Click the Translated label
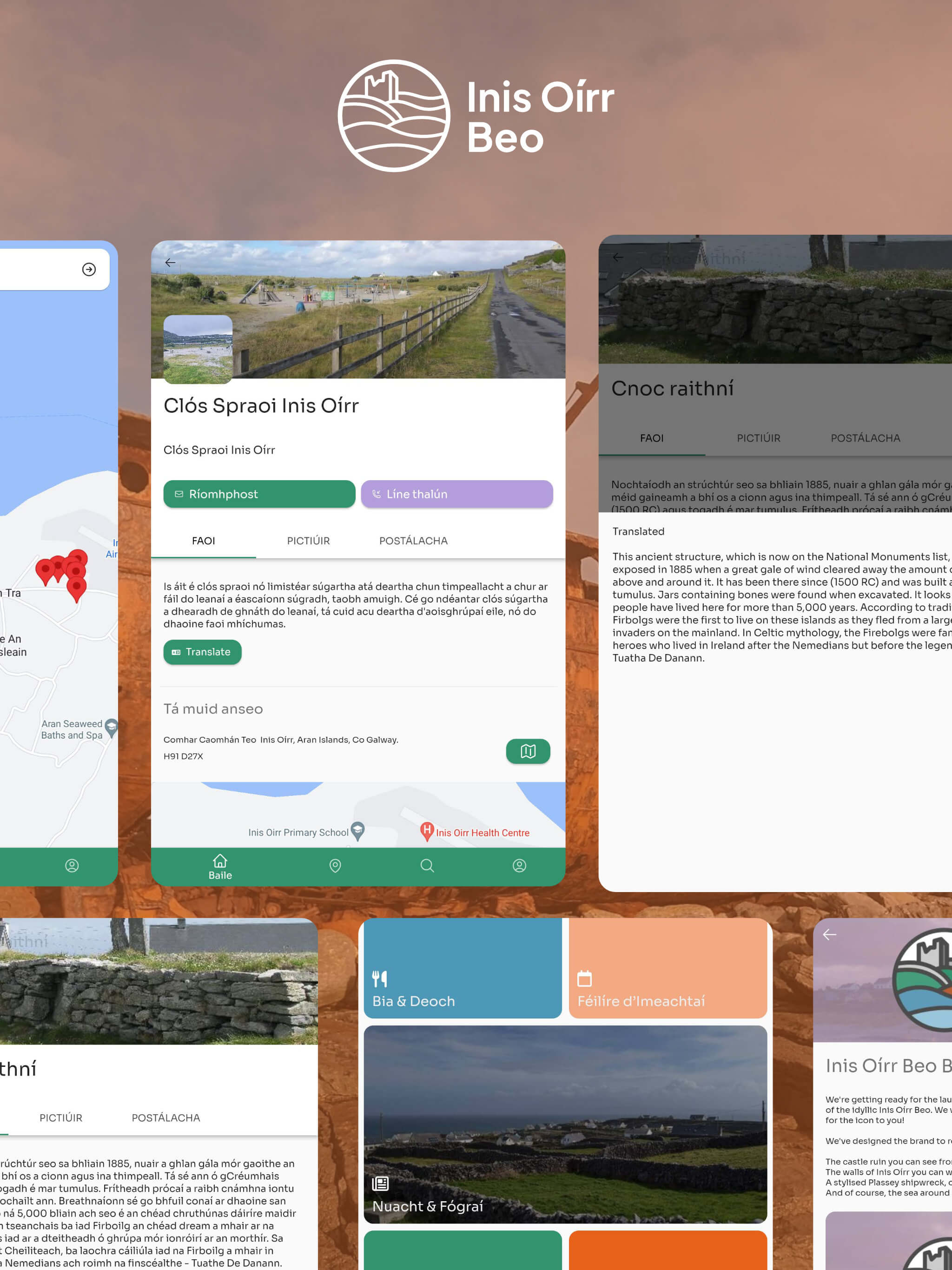This screenshot has width=952, height=1270. coord(639,531)
